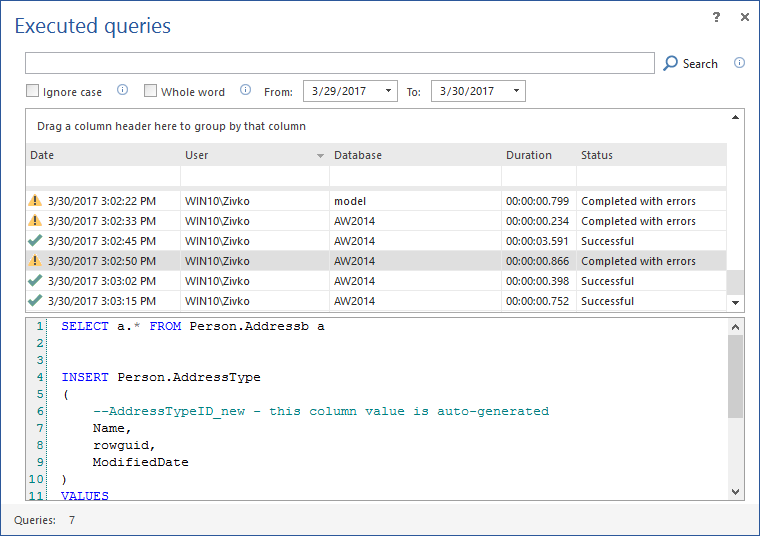Select the duration 00:00:00.866 cell
This screenshot has width=760, height=536.
tap(538, 261)
